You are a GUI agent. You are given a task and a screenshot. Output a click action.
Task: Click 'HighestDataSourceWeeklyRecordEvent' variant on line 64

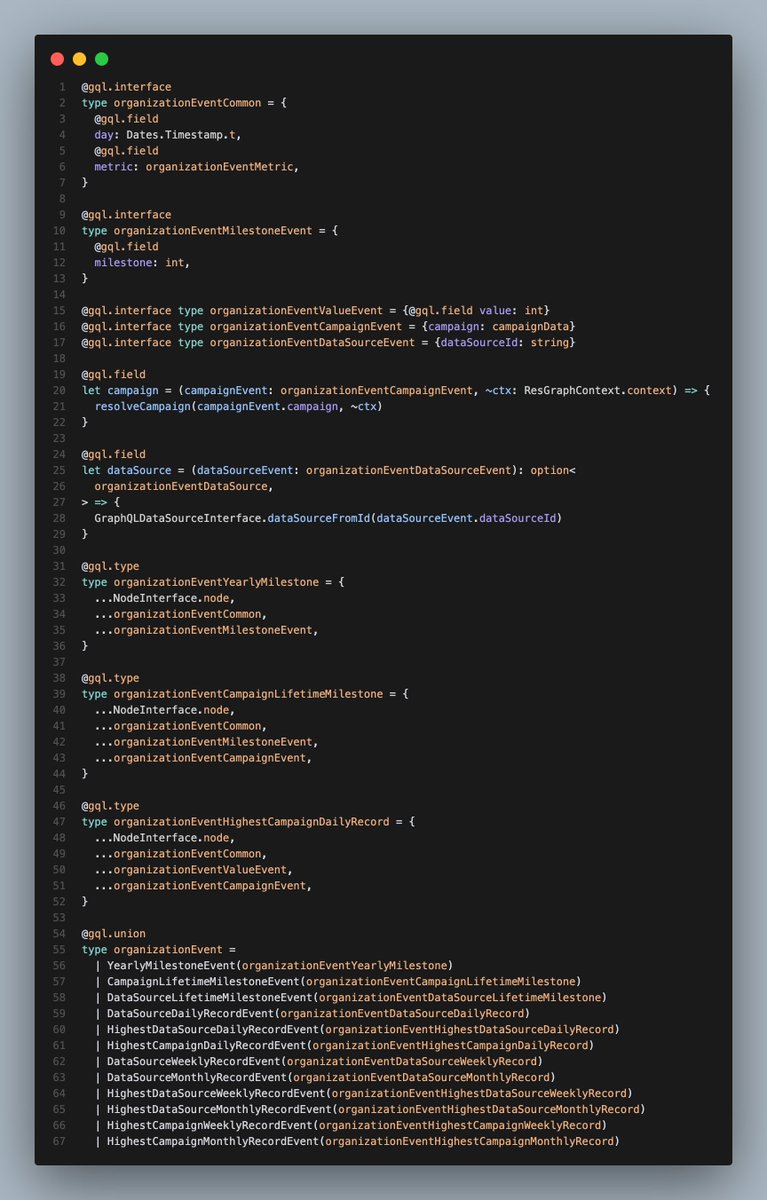pos(214,1095)
